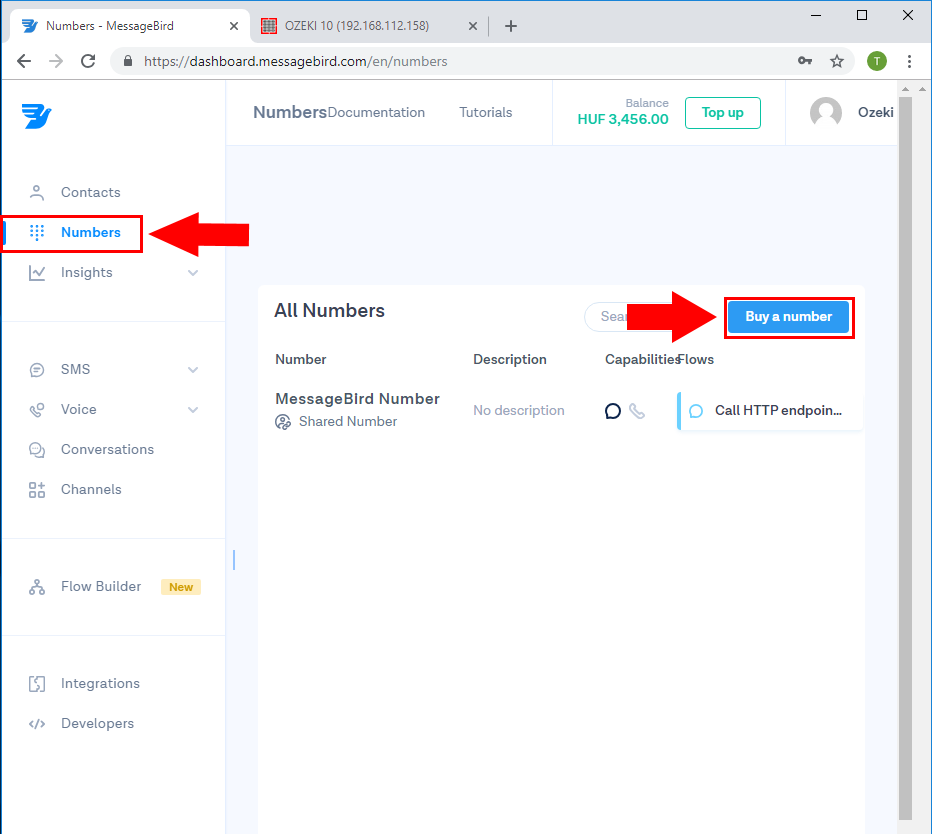
Task: Open Contacts person icon in sidebar
Action: point(37,193)
